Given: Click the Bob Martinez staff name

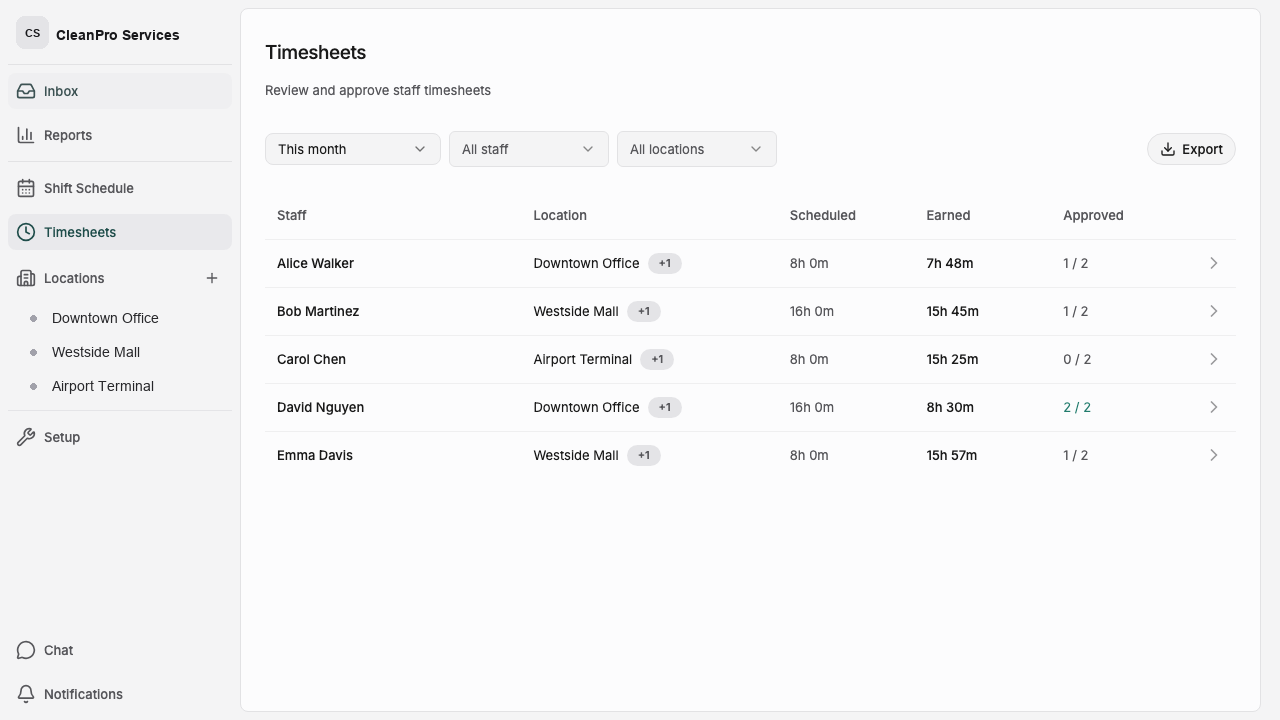Looking at the screenshot, I should pos(318,311).
